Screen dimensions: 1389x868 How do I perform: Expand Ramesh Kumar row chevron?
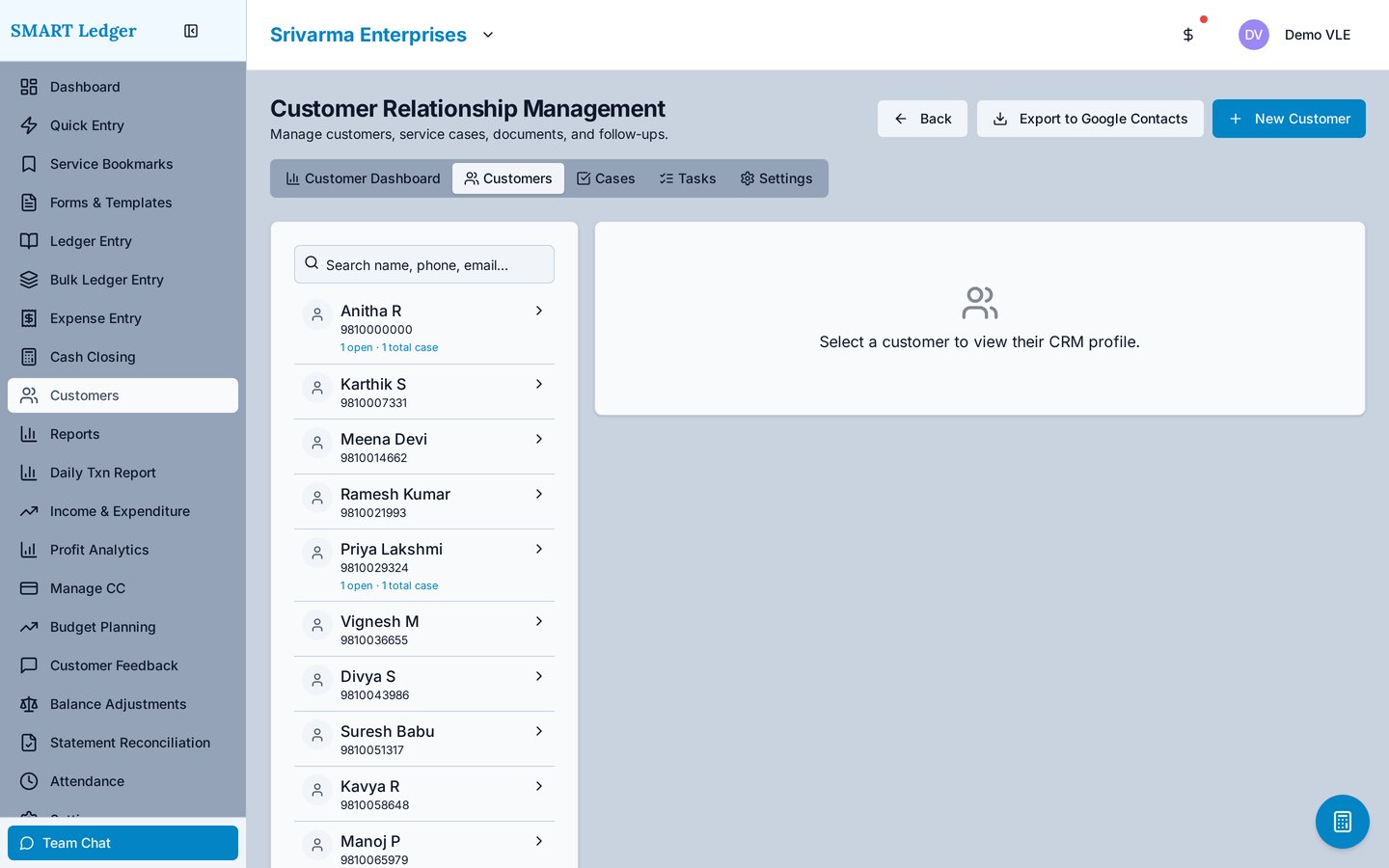[x=539, y=494]
